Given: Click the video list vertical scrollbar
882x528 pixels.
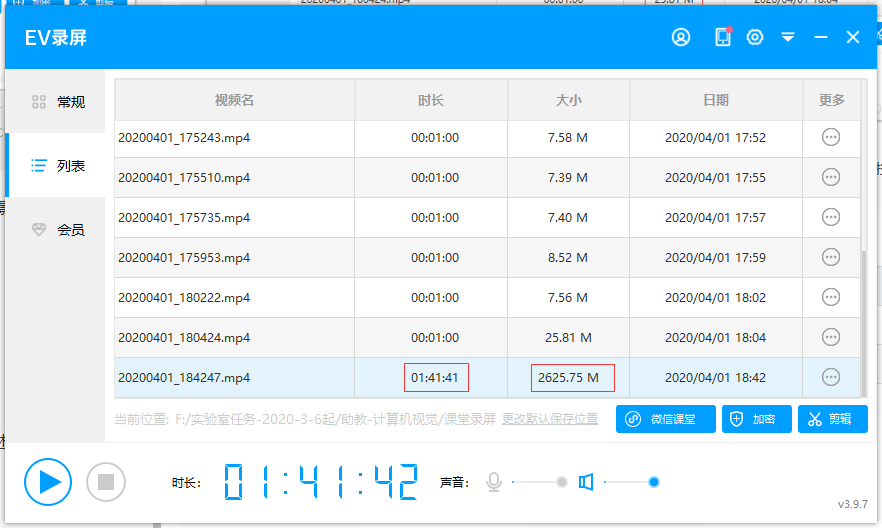Looking at the screenshot, I should tap(863, 323).
